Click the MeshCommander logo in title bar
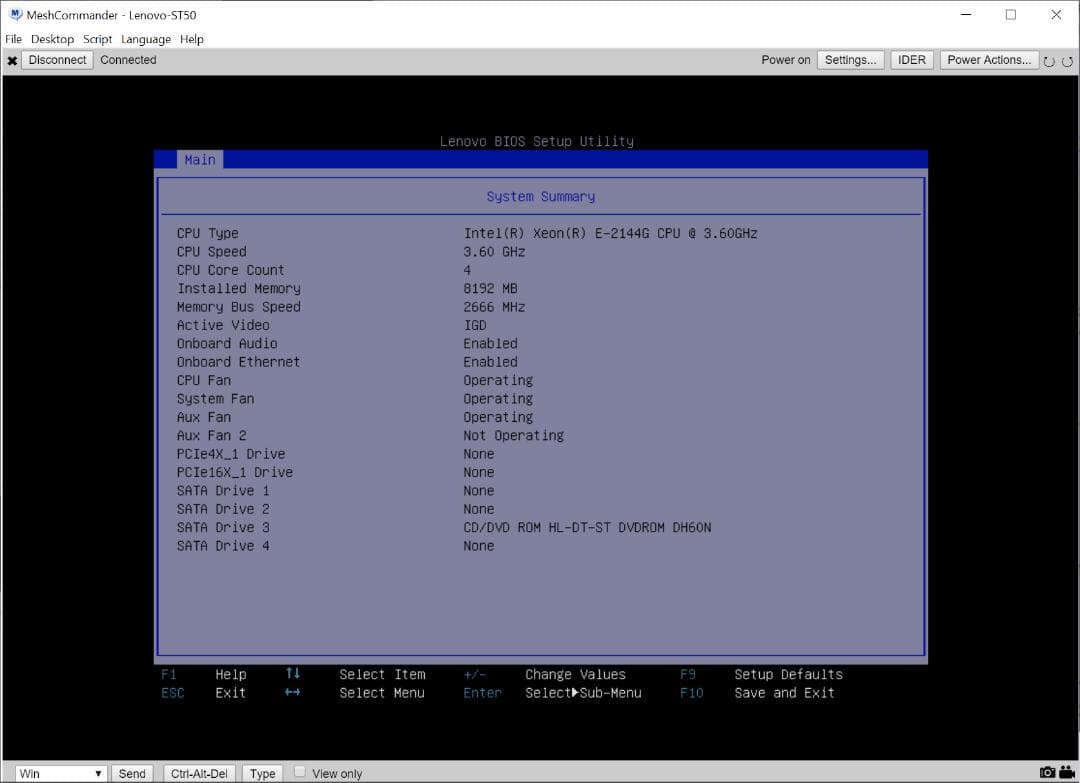 [15, 15]
